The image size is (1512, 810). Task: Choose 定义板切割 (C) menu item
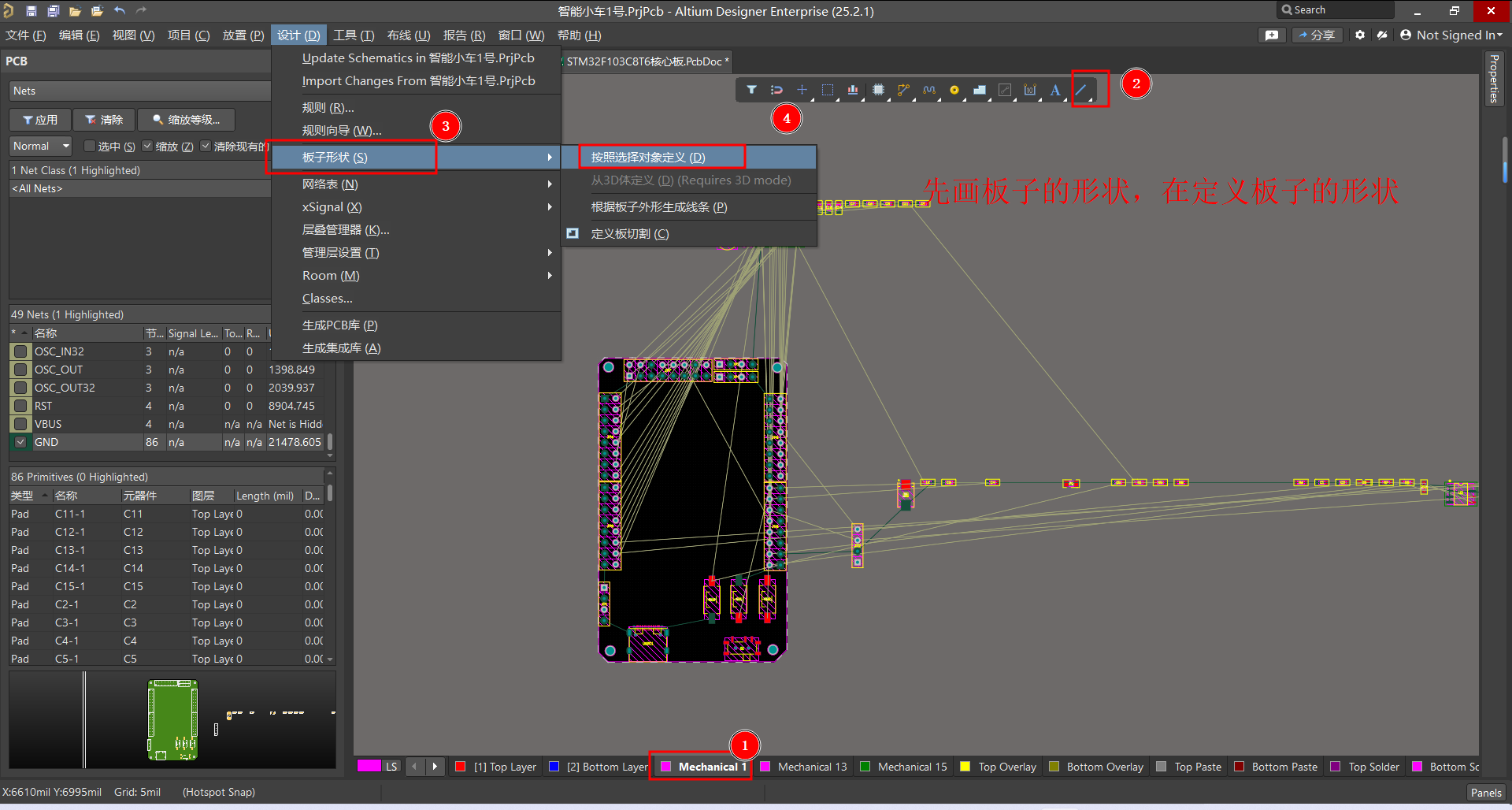689,233
